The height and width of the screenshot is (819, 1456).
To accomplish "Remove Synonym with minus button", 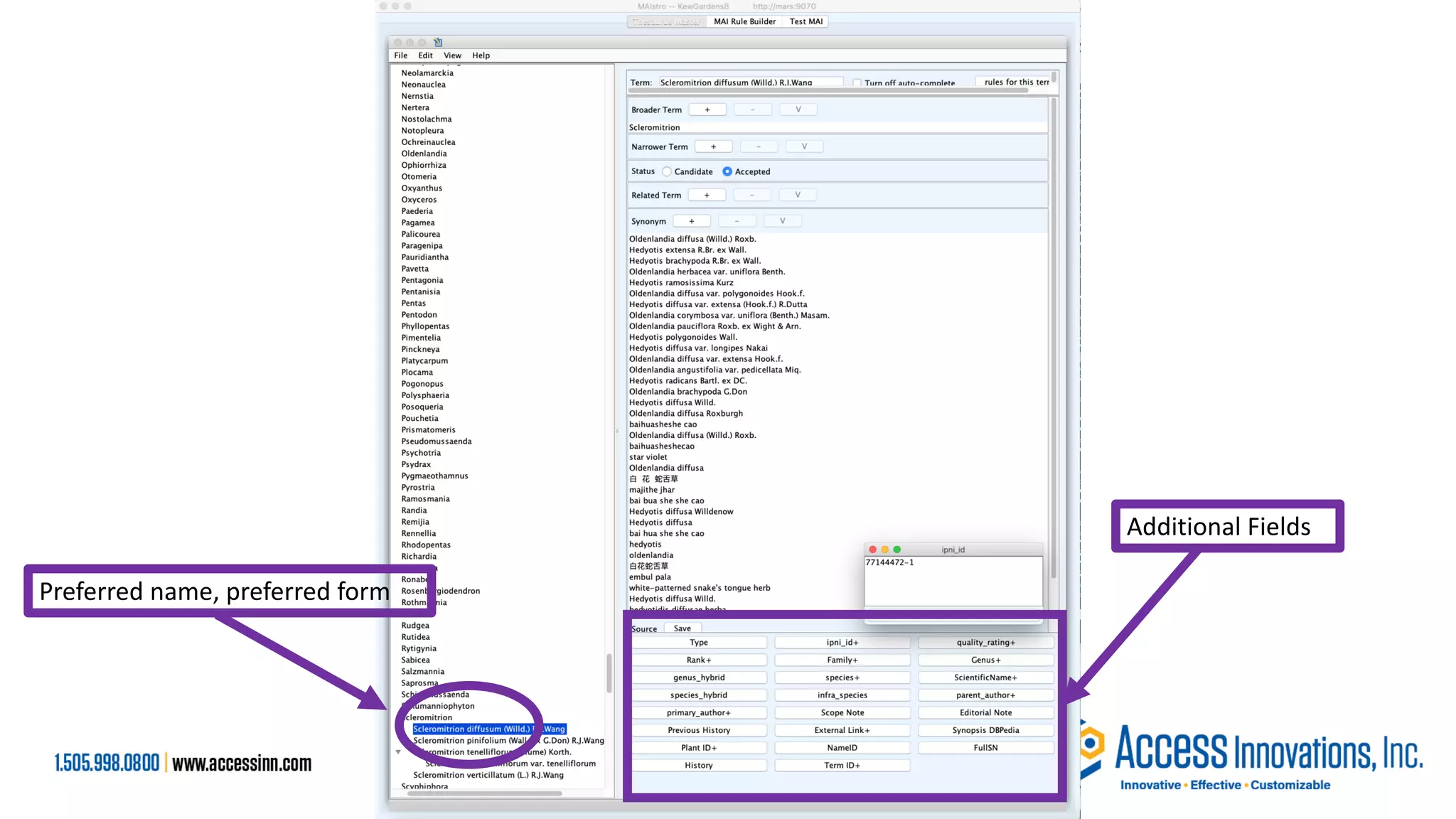I will (x=737, y=221).
